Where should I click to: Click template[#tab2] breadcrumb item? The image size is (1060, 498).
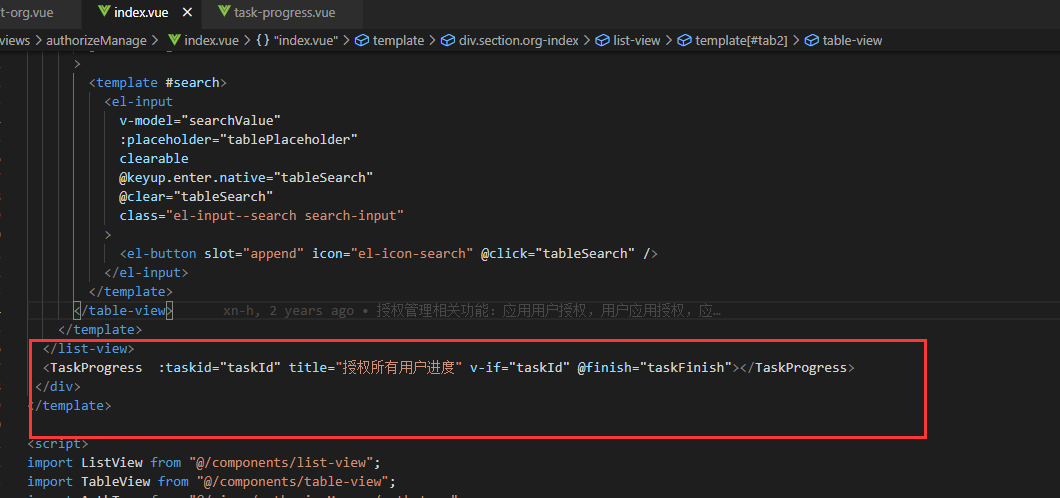tap(741, 41)
